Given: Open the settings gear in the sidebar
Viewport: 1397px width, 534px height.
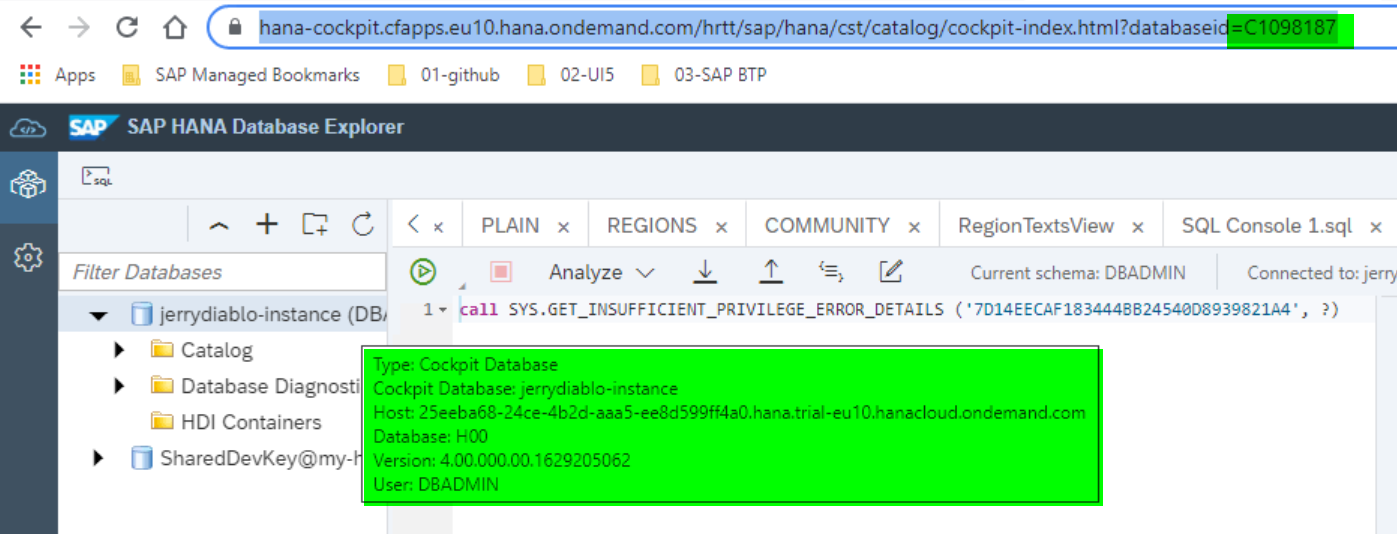Looking at the screenshot, I should (x=28, y=258).
